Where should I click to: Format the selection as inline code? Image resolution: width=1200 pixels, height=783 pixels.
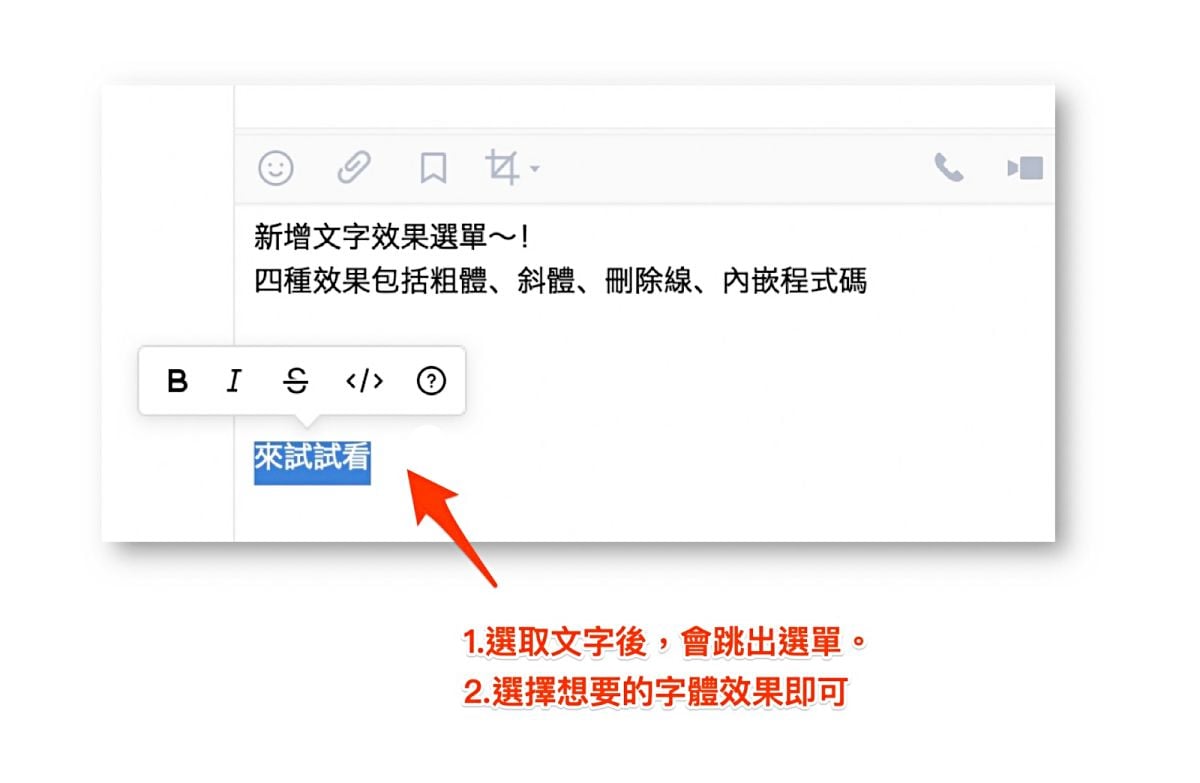tap(364, 381)
